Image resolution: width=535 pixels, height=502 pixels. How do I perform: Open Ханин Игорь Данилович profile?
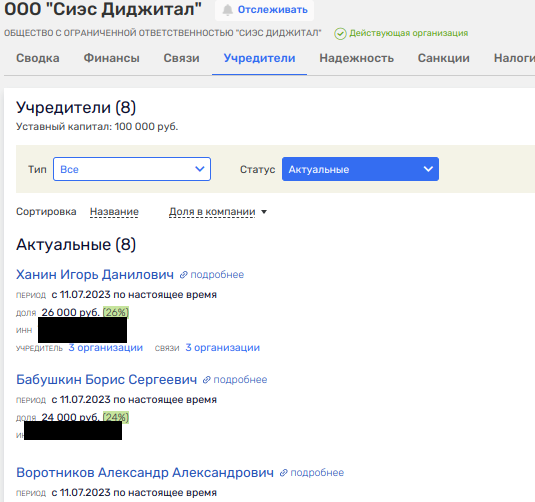pyautogui.click(x=95, y=274)
